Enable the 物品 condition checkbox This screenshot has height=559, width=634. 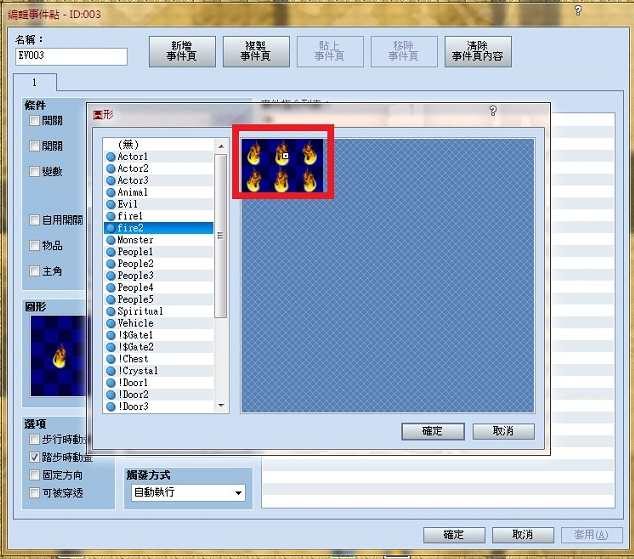click(x=34, y=245)
